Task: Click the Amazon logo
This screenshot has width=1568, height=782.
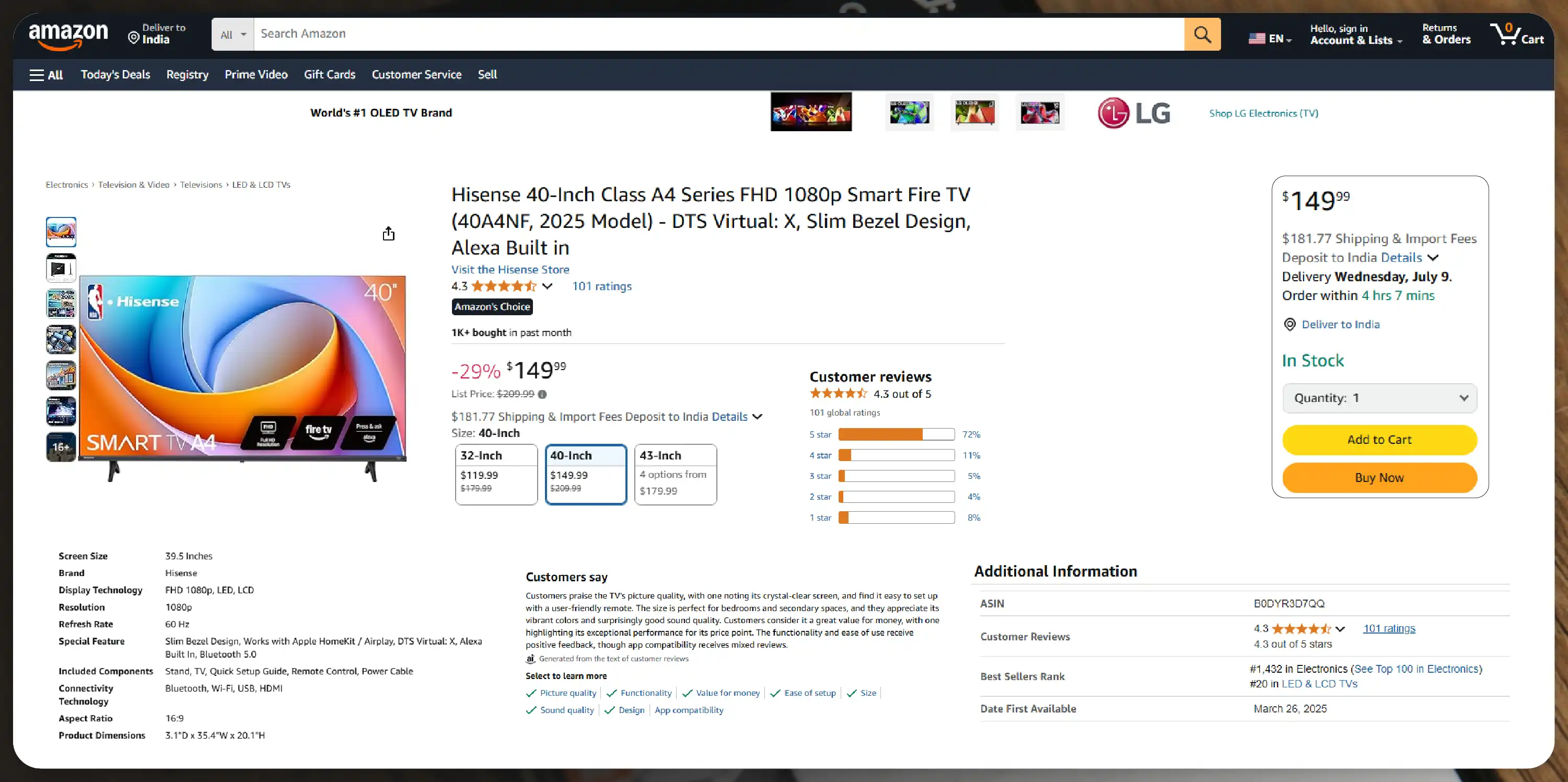Action: click(68, 36)
